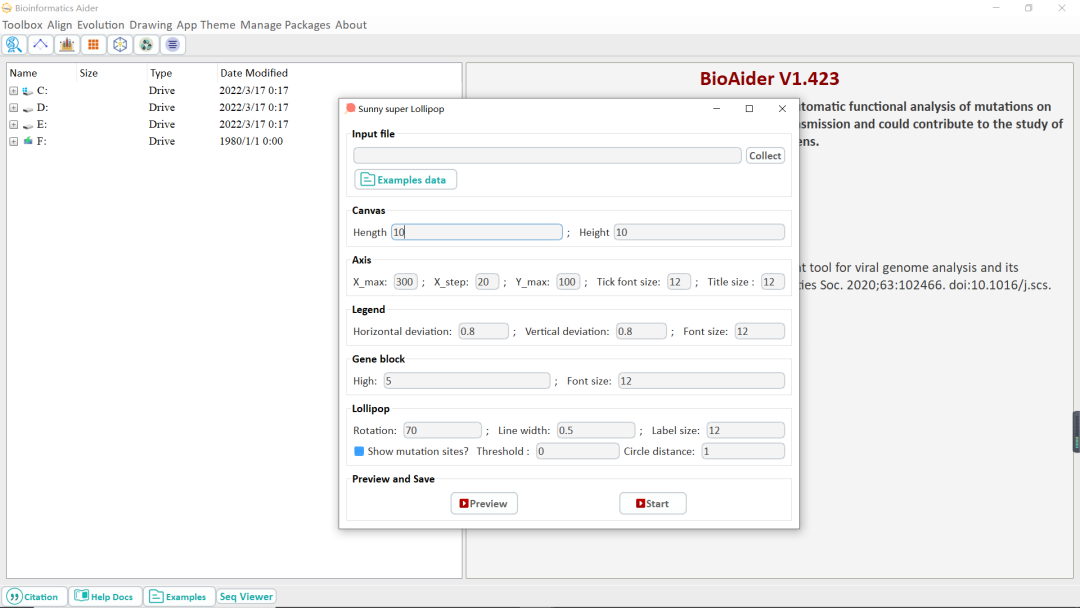The width and height of the screenshot is (1080, 608).
Task: Click the X_step input field
Action: tap(487, 282)
